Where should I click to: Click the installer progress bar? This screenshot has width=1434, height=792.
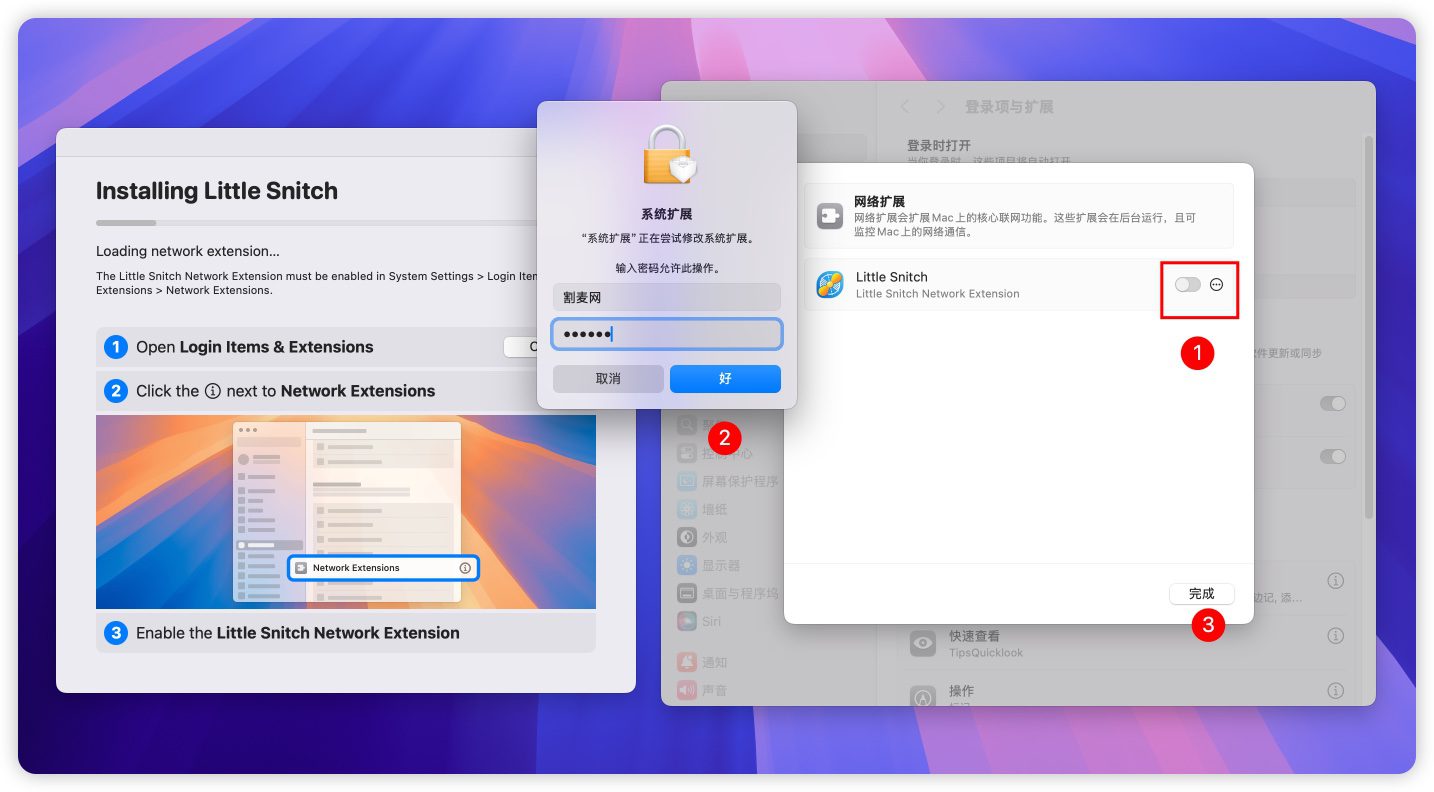[x=316, y=223]
